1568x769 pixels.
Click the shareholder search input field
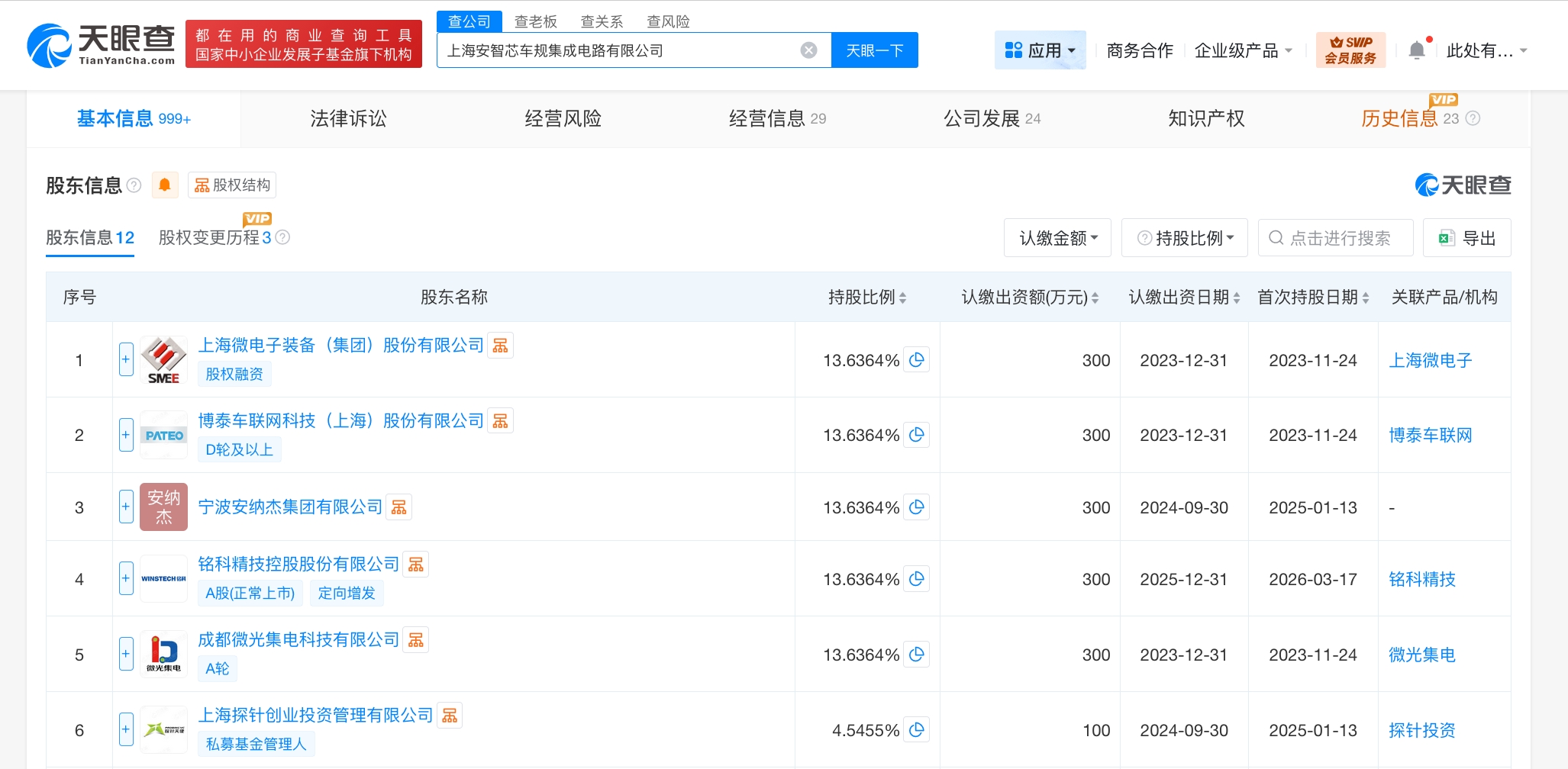[1340, 238]
